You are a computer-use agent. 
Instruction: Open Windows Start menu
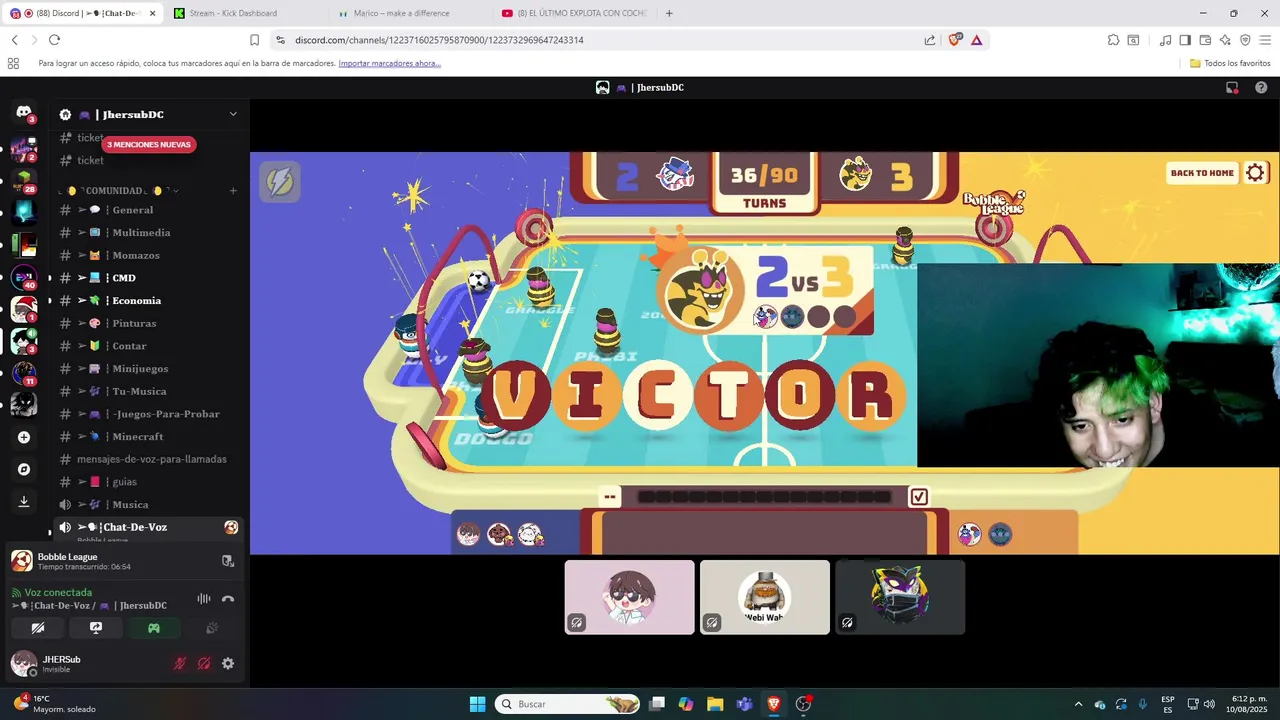[x=477, y=704]
